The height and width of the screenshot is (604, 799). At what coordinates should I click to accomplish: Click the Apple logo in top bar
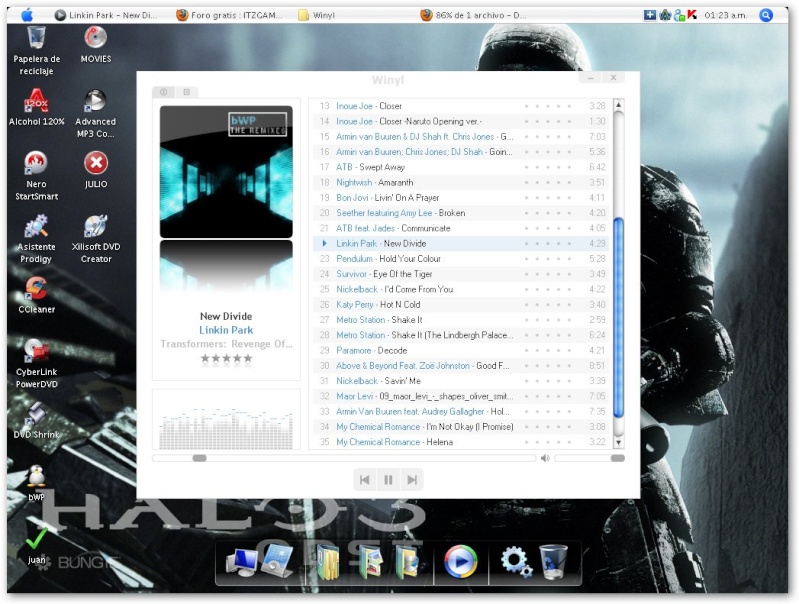(27, 15)
